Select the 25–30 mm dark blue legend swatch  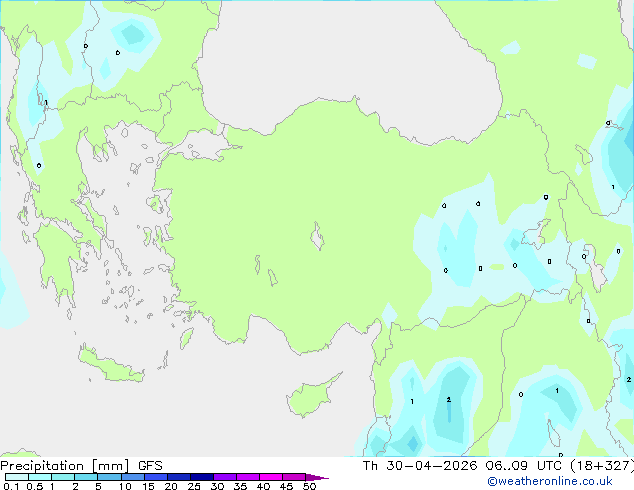click(202, 477)
